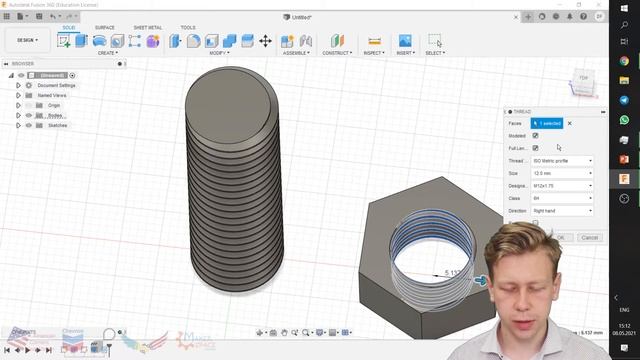The width and height of the screenshot is (640, 360).
Task: Expand the Named Views node
Action: 18,95
